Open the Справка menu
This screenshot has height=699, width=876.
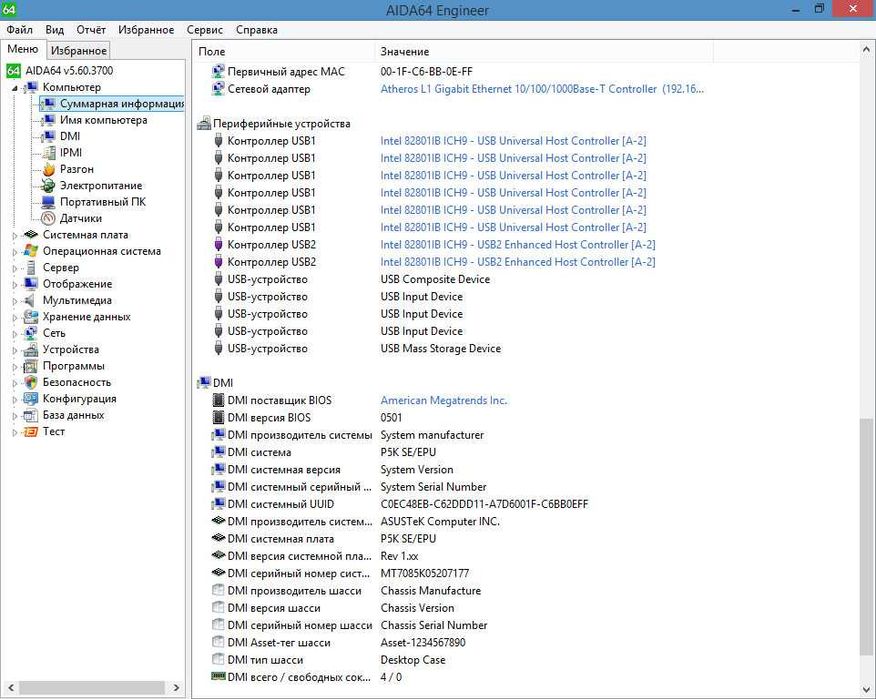coord(256,30)
